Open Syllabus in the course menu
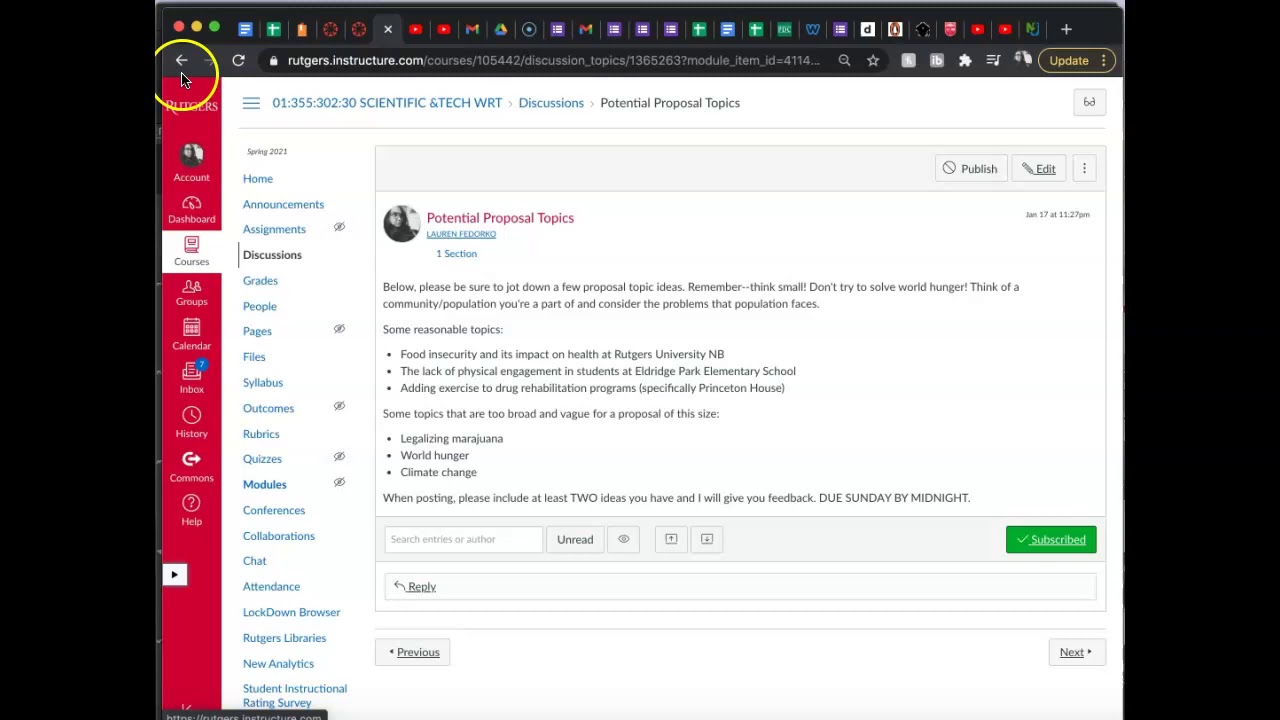 263,382
